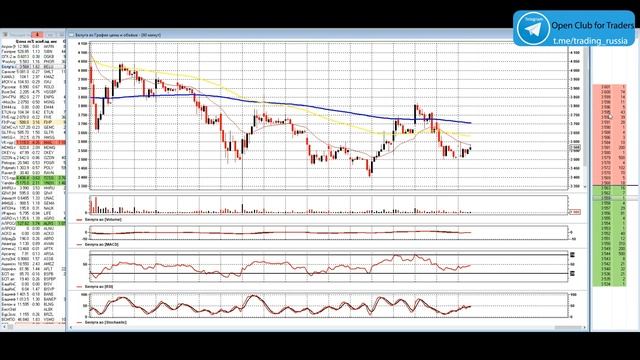Click the chart window title bar
Screen dimensions: 640x360
coord(327,35)
